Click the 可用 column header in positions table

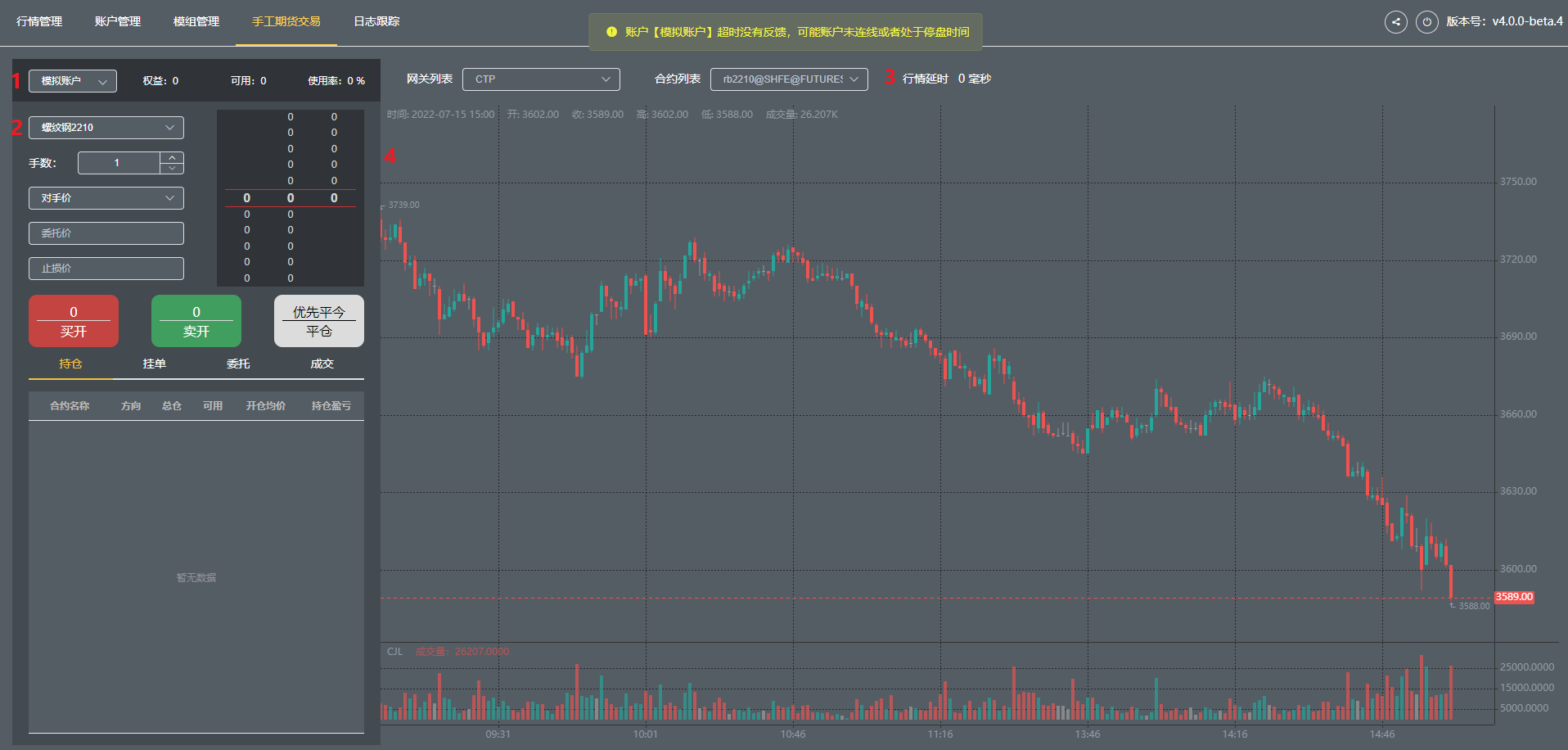[213, 406]
